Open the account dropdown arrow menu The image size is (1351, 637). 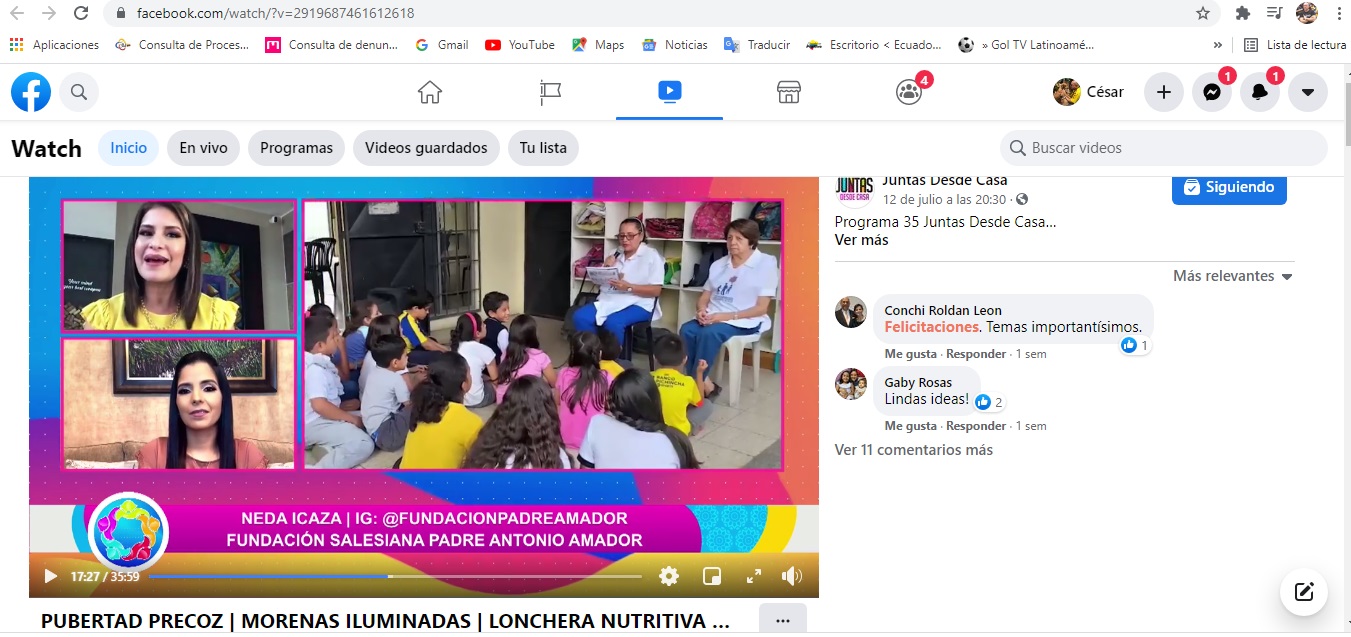click(x=1307, y=92)
